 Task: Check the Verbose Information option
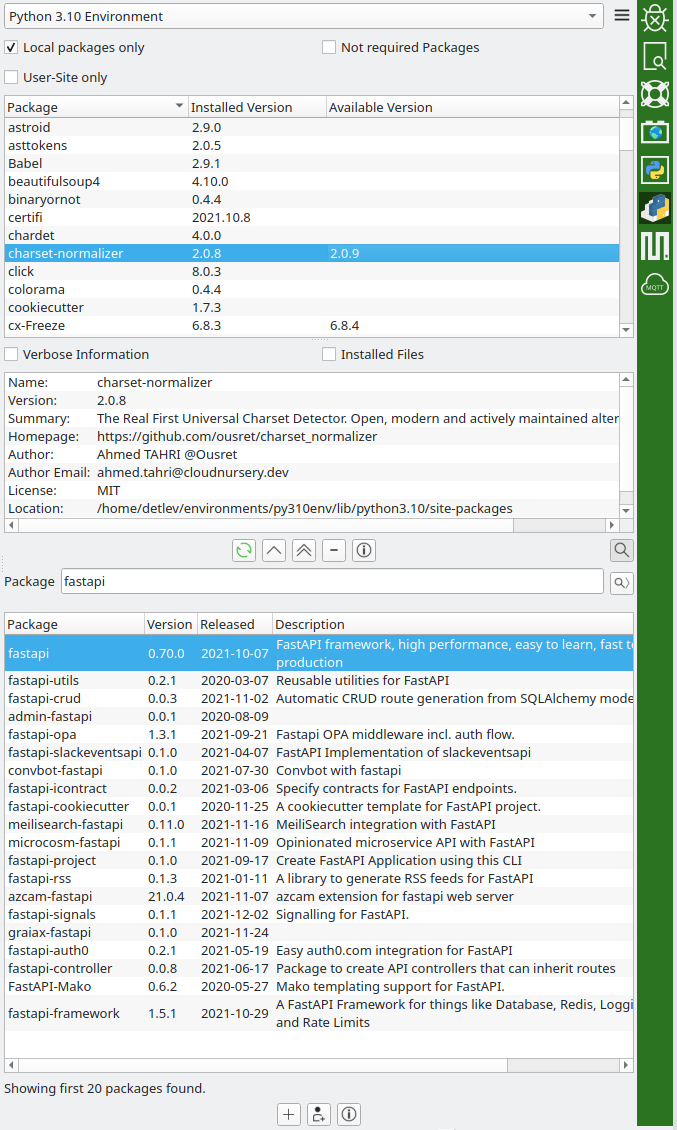[11, 355]
